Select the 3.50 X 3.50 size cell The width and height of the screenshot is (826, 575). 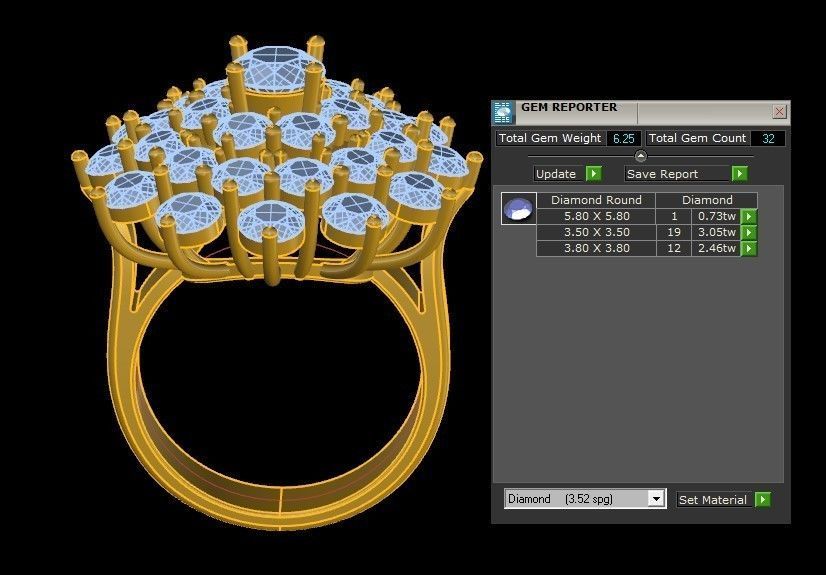click(596, 232)
